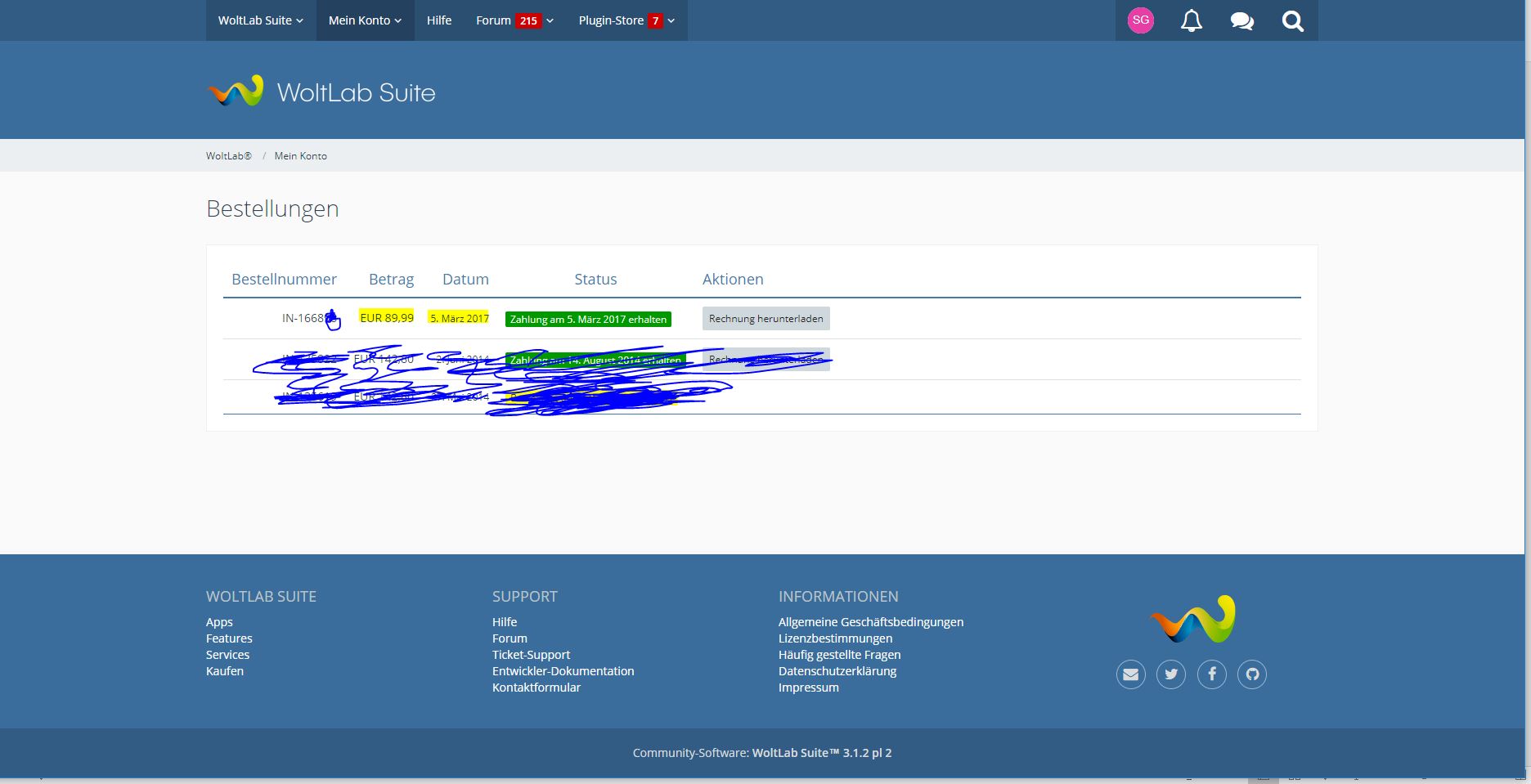
Task: Click the green Zahlung am 5. März 2017 erhalten status
Action: 588,320
